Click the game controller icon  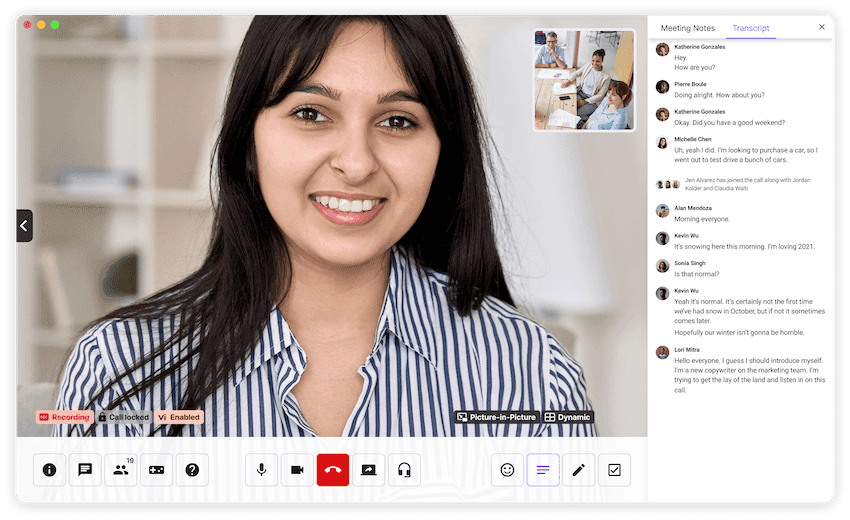click(156, 470)
